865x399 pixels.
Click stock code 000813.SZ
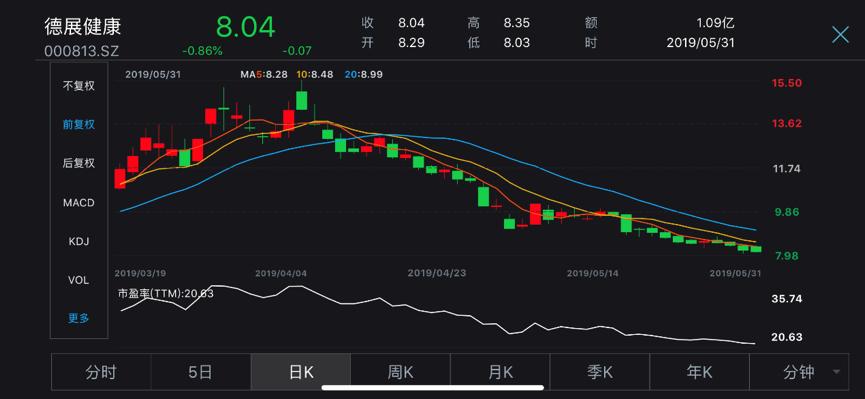pyautogui.click(x=82, y=51)
